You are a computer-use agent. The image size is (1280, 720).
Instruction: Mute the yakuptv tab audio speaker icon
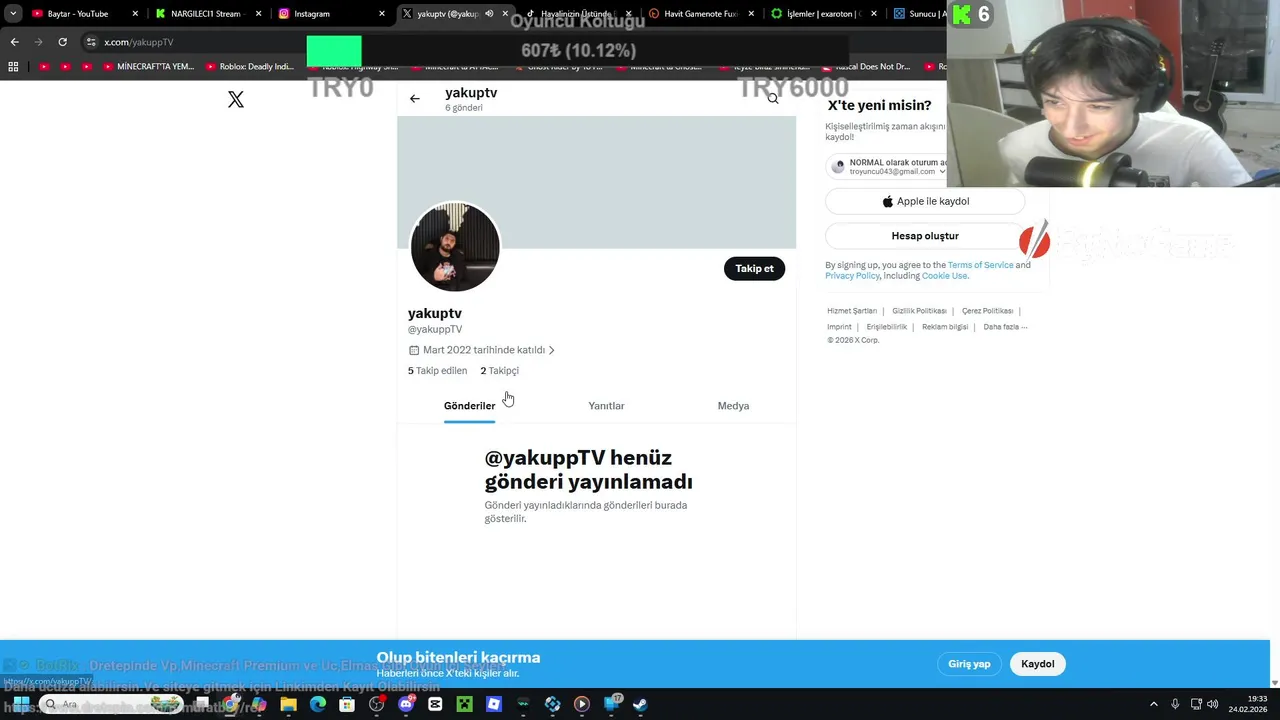tap(490, 14)
